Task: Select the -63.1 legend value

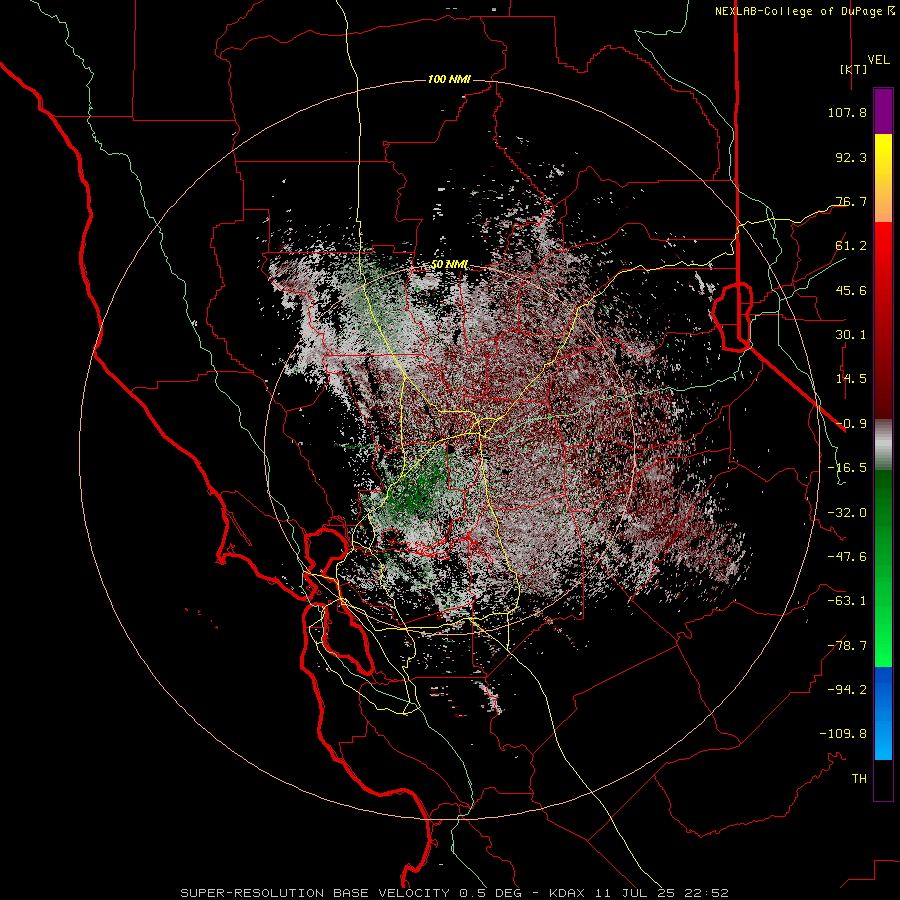Action: pyautogui.click(x=847, y=601)
